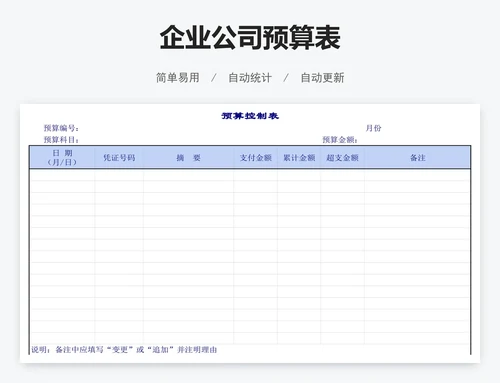
Task: Open the budget table preview thumbnail
Action: pyautogui.click(x=250, y=233)
